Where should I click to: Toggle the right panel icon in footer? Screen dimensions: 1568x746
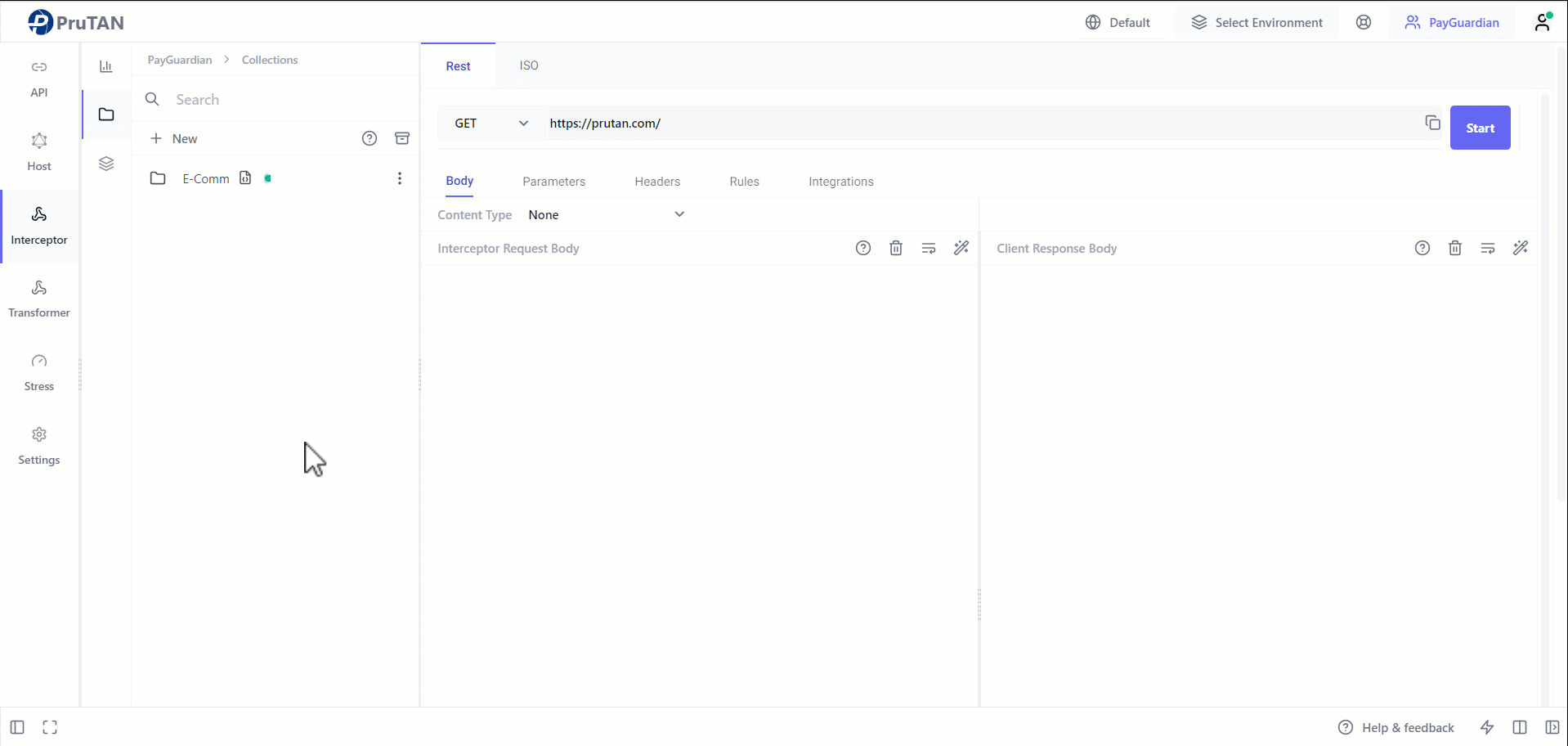(x=1552, y=727)
